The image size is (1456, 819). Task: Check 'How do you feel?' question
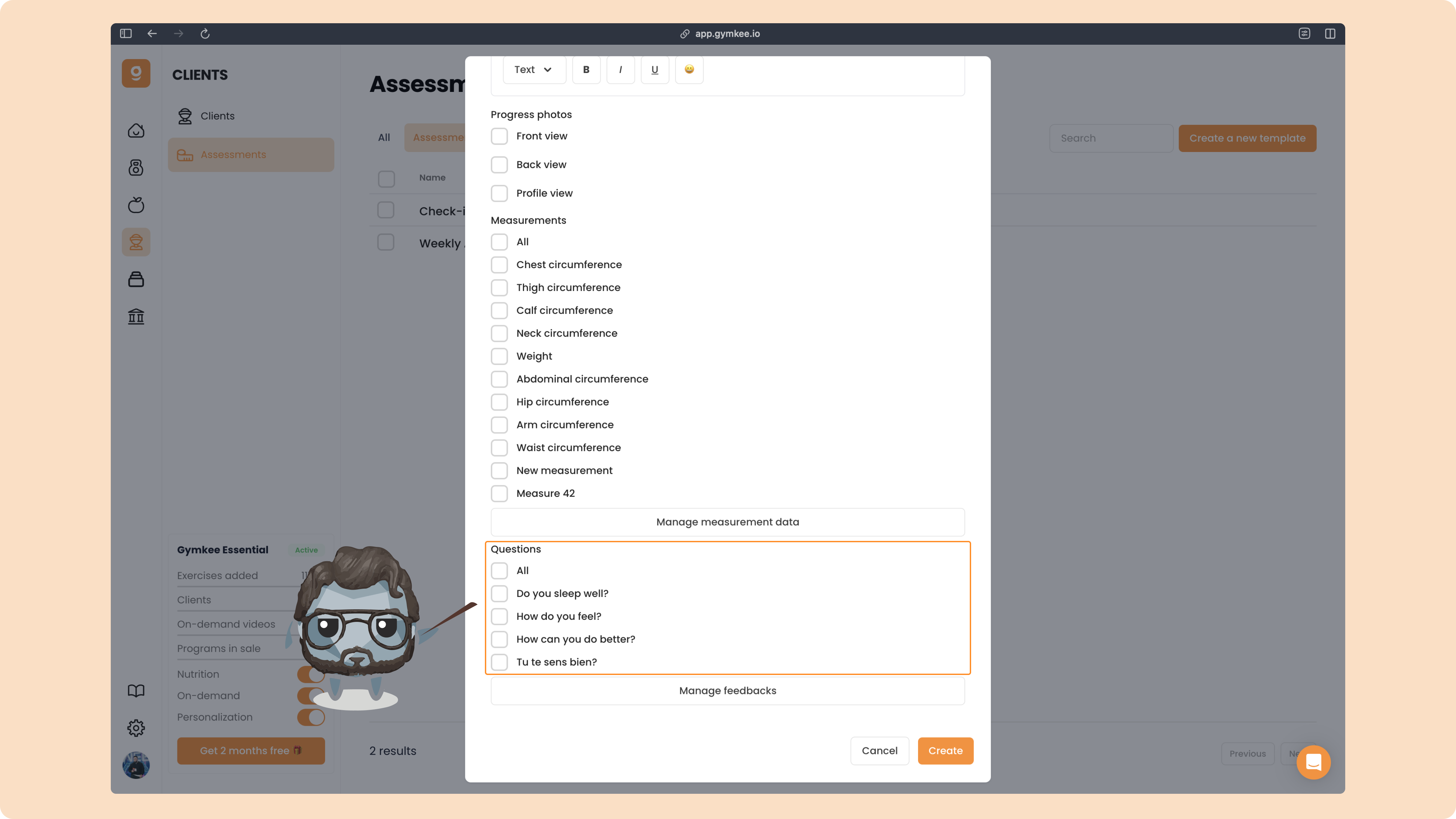[499, 617]
